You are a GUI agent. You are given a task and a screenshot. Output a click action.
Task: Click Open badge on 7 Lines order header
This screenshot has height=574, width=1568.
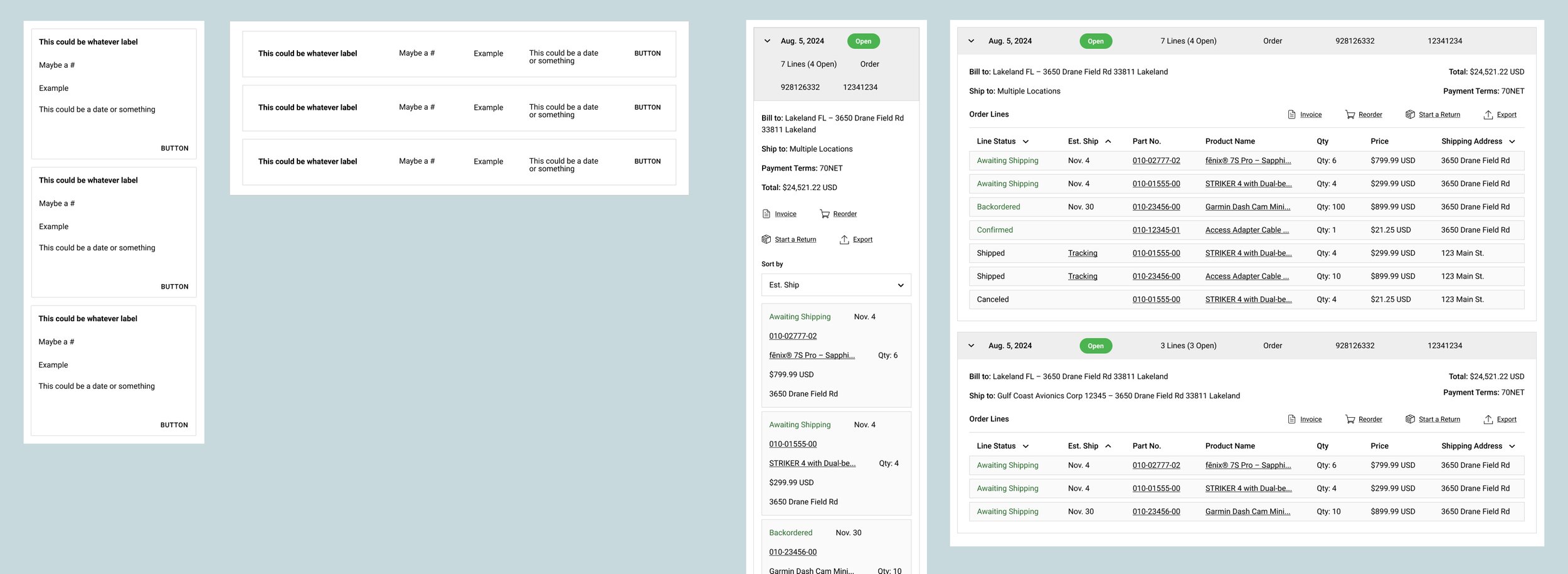tap(1096, 41)
